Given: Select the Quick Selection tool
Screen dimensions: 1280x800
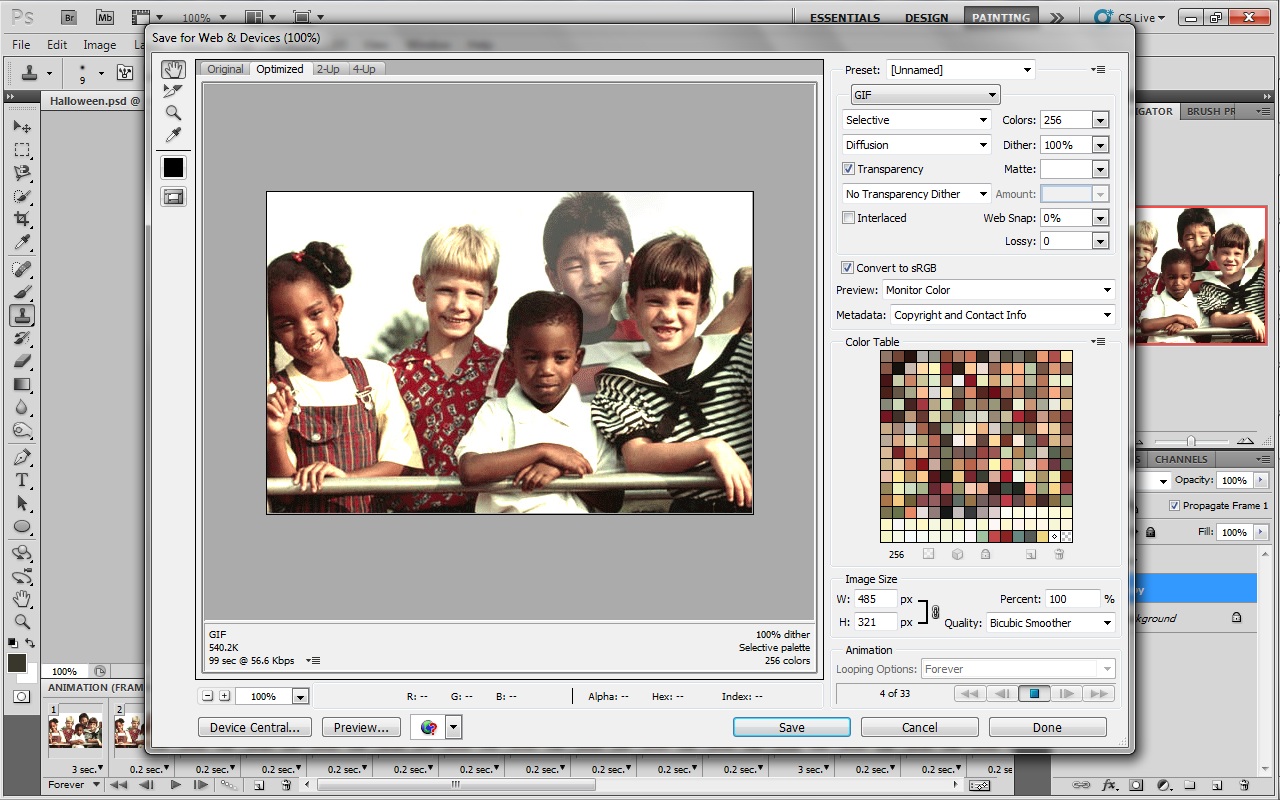Looking at the screenshot, I should coord(21,196).
